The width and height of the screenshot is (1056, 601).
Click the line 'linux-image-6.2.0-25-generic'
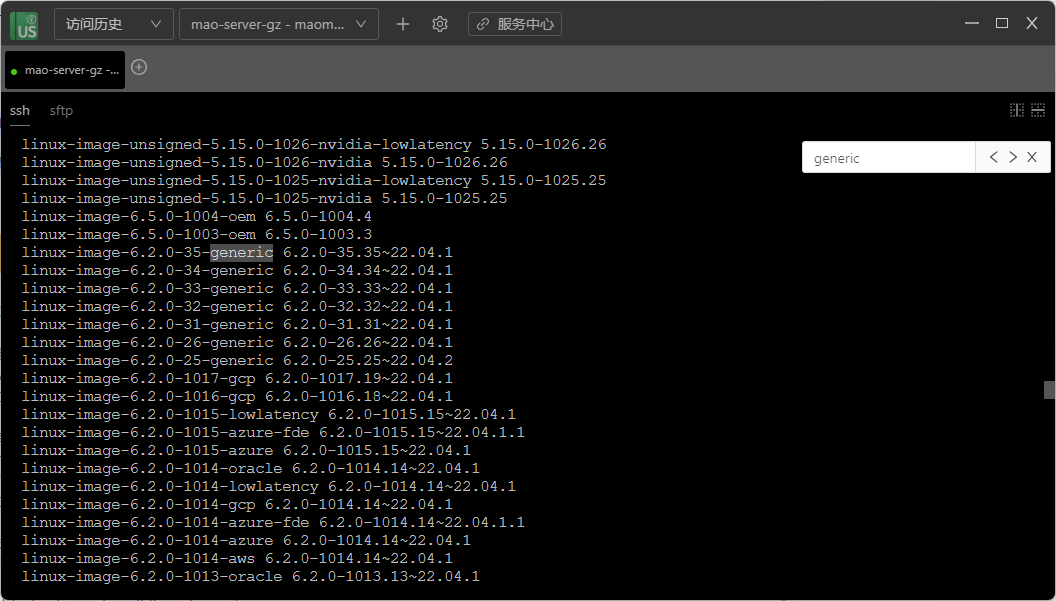[237, 360]
